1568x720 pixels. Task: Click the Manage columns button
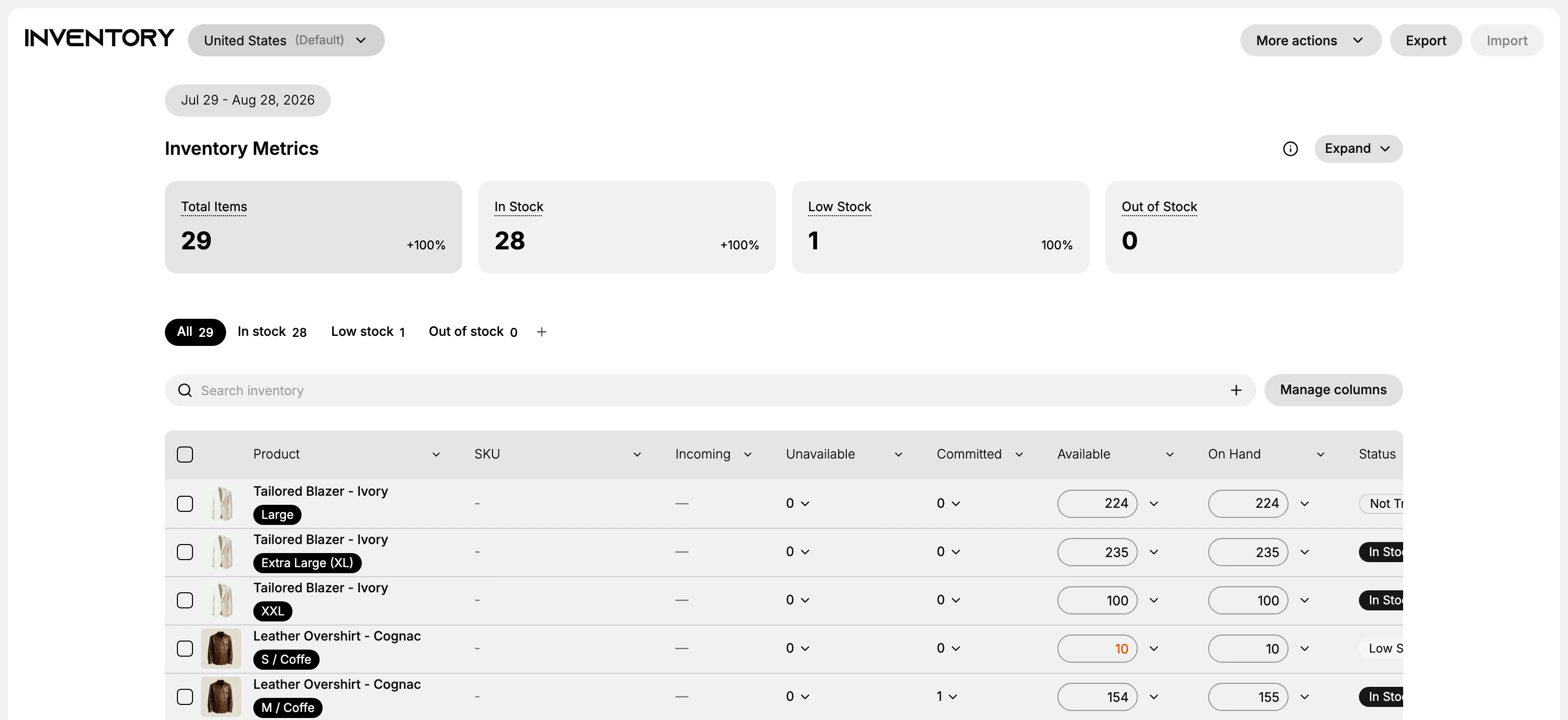pyautogui.click(x=1333, y=390)
